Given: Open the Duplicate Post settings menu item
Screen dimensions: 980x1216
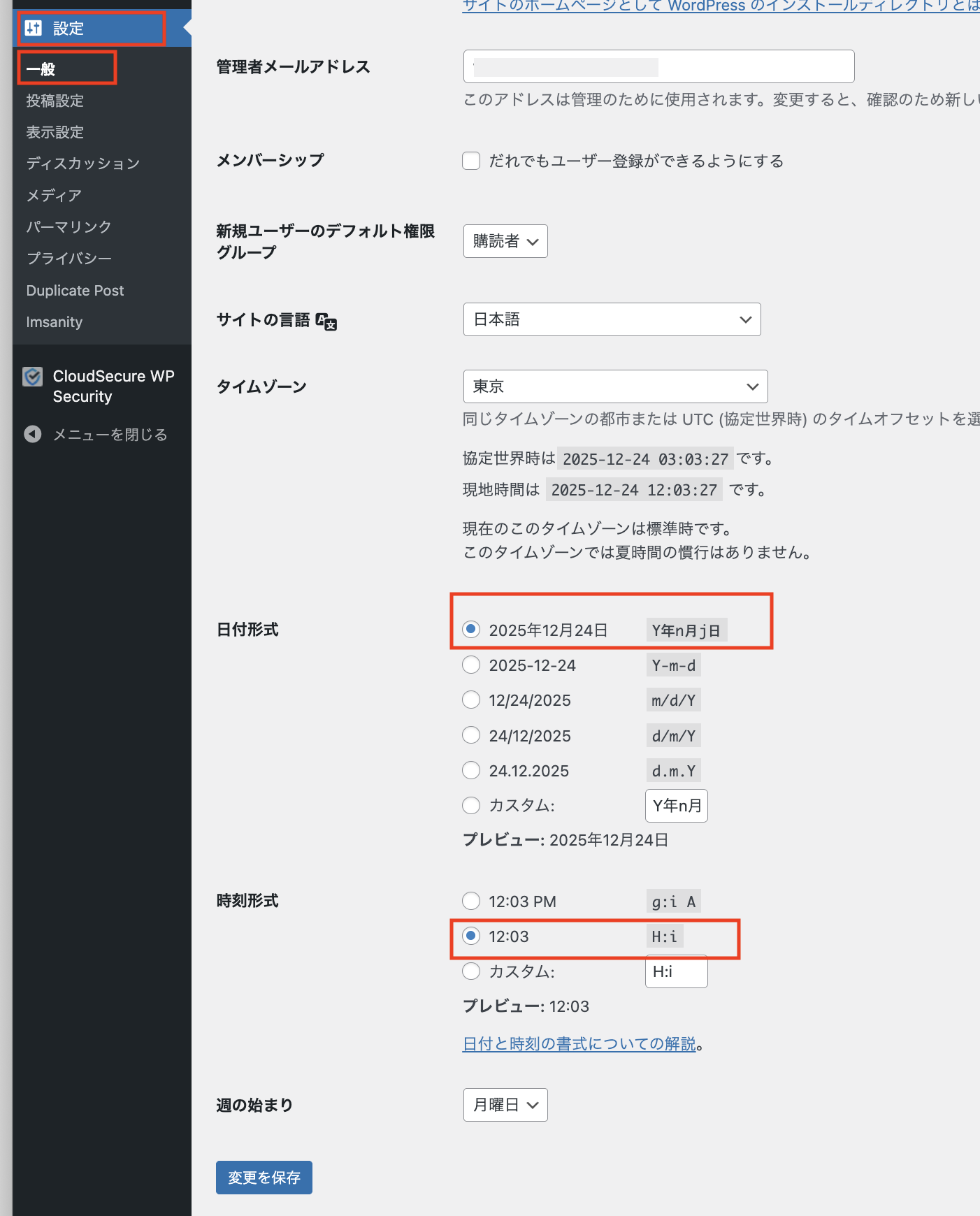Looking at the screenshot, I should point(75,291).
